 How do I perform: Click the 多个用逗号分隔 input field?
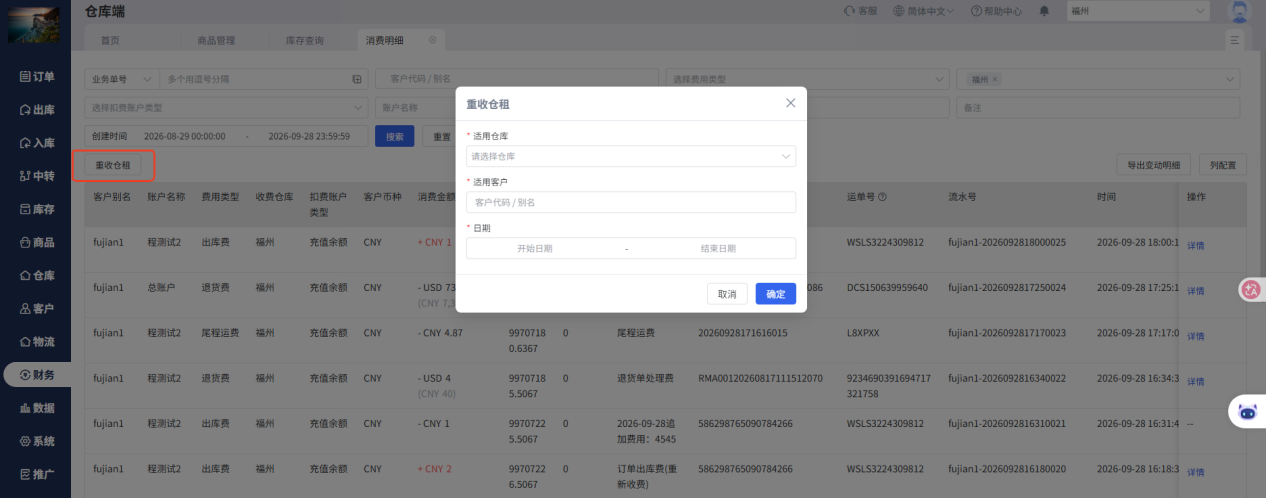click(x=255, y=79)
